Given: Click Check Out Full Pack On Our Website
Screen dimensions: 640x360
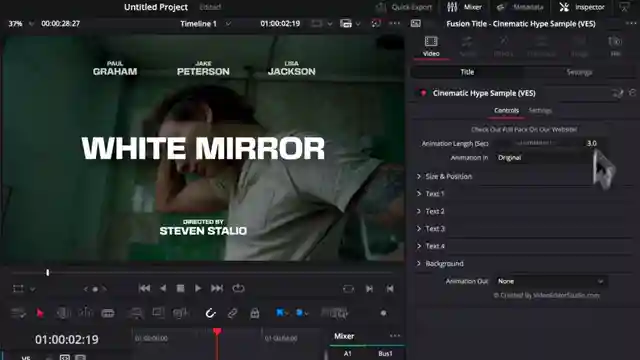Looking at the screenshot, I should click(x=524, y=129).
